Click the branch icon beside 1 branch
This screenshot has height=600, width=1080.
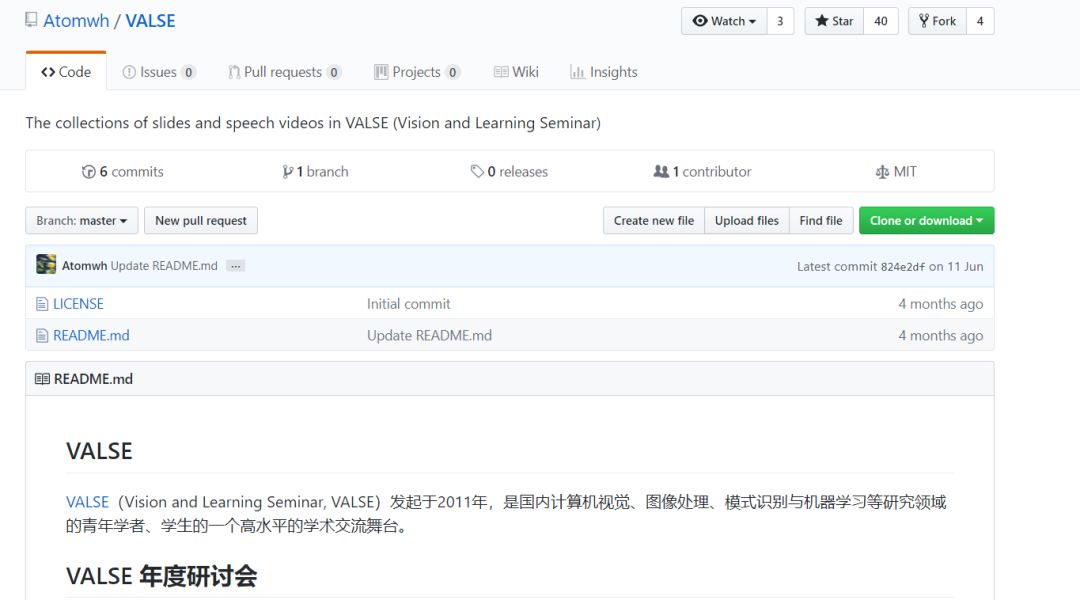(287, 172)
